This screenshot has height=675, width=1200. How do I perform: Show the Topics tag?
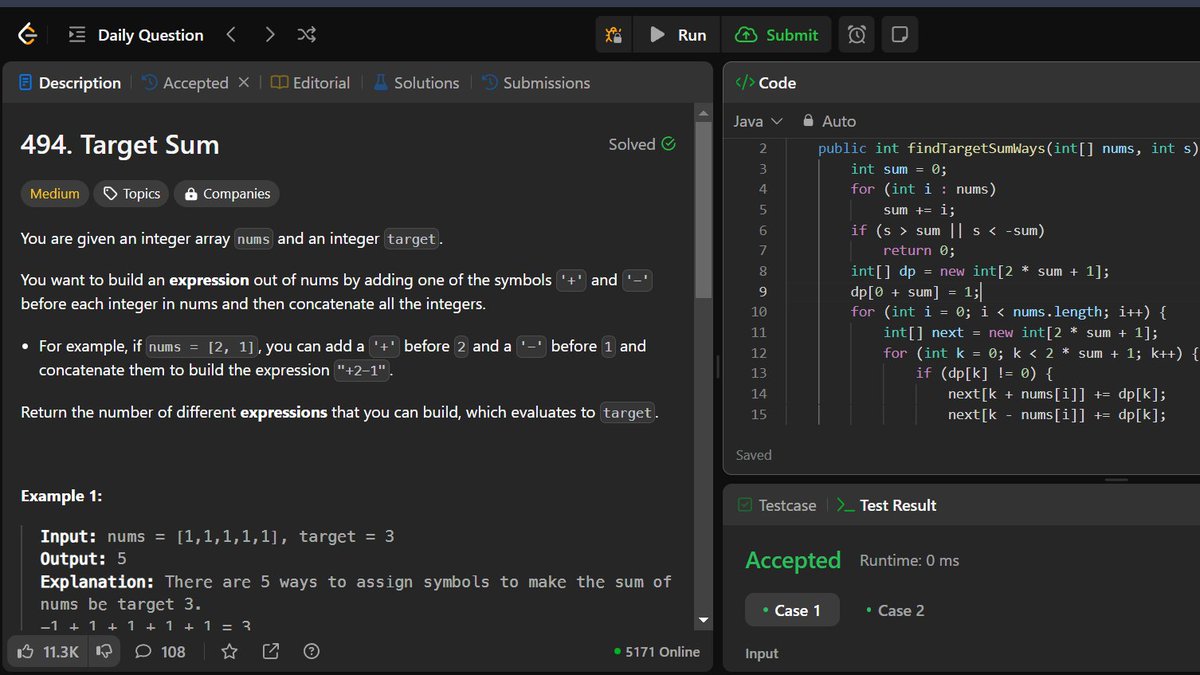point(131,194)
